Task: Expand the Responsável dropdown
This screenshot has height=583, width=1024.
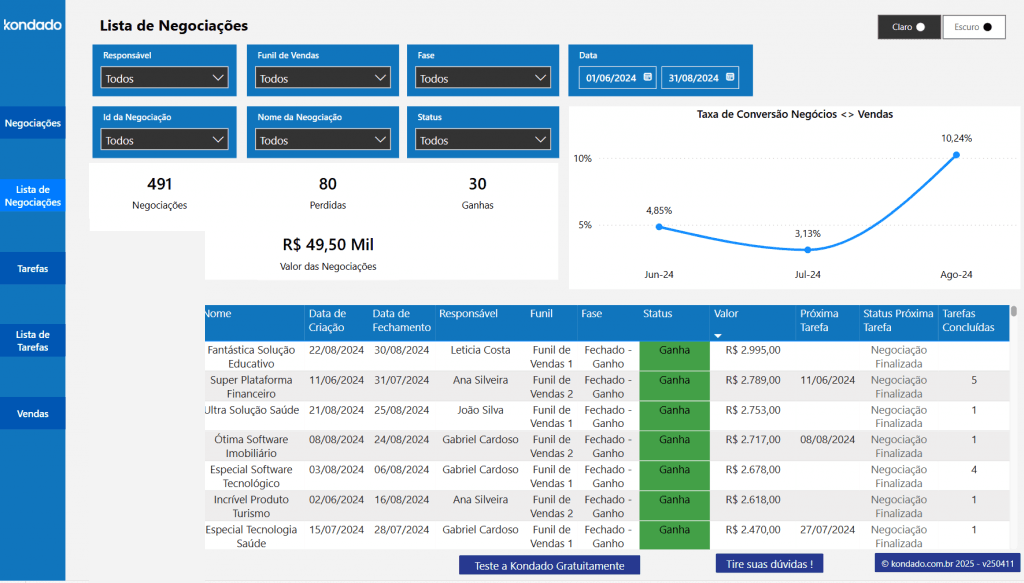Action: [164, 78]
